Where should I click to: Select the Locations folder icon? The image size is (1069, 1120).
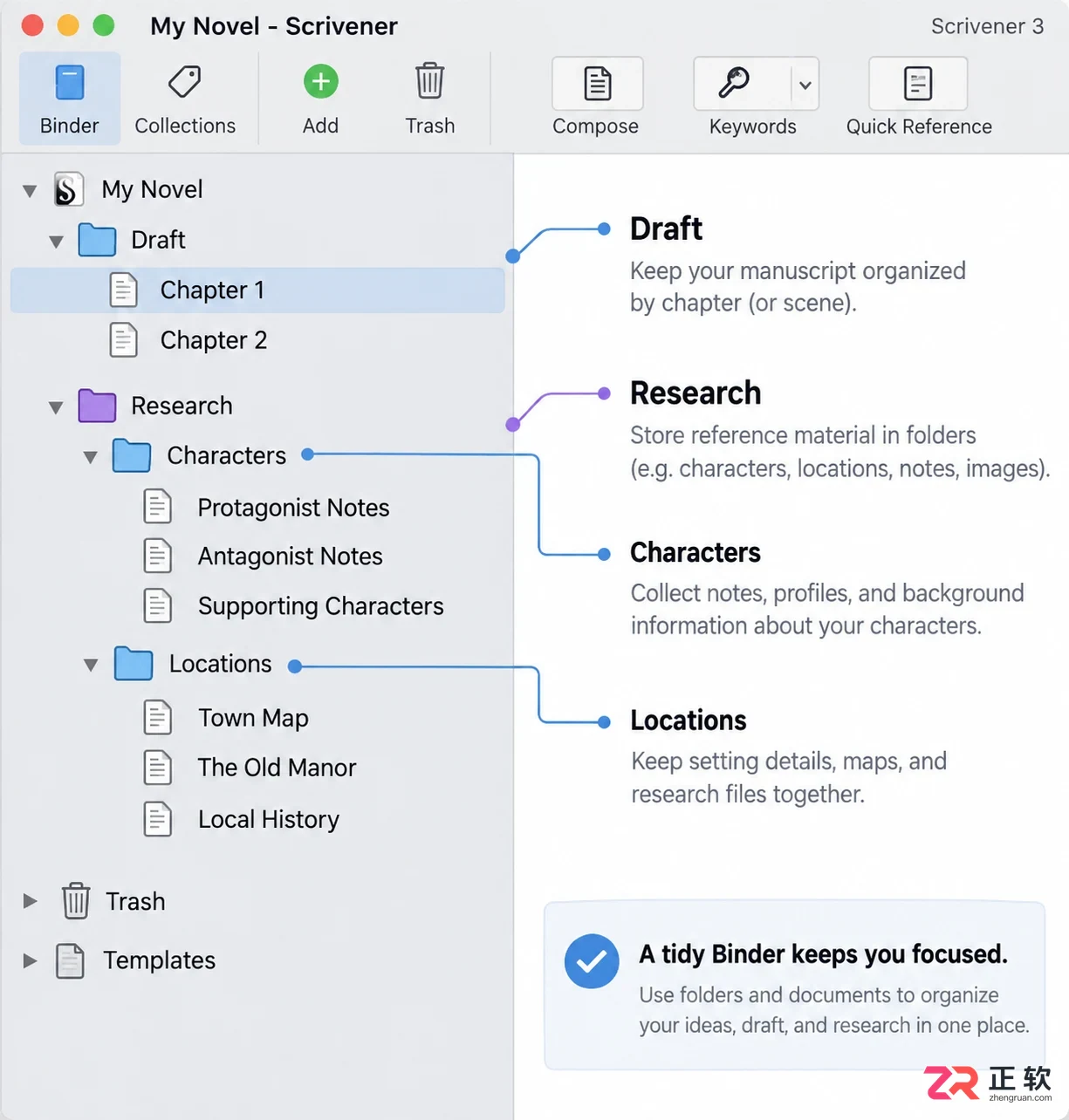pos(134,664)
